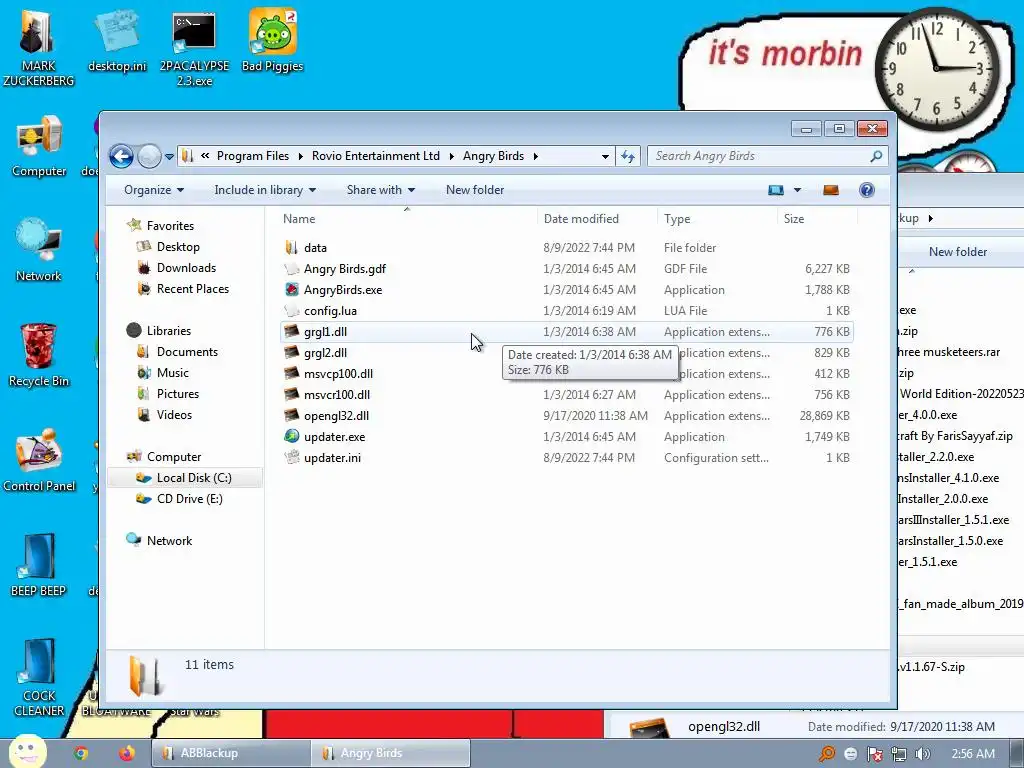The height and width of the screenshot is (768, 1024).
Task: Select Videos under Libraries
Action: [x=174, y=414]
